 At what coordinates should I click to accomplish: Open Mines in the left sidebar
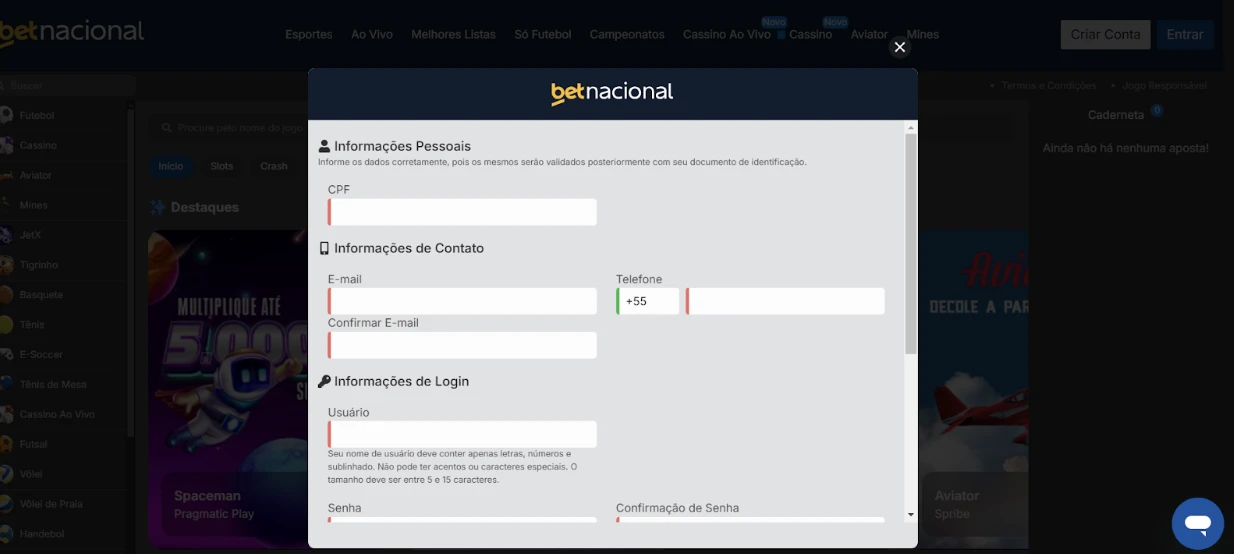33,205
